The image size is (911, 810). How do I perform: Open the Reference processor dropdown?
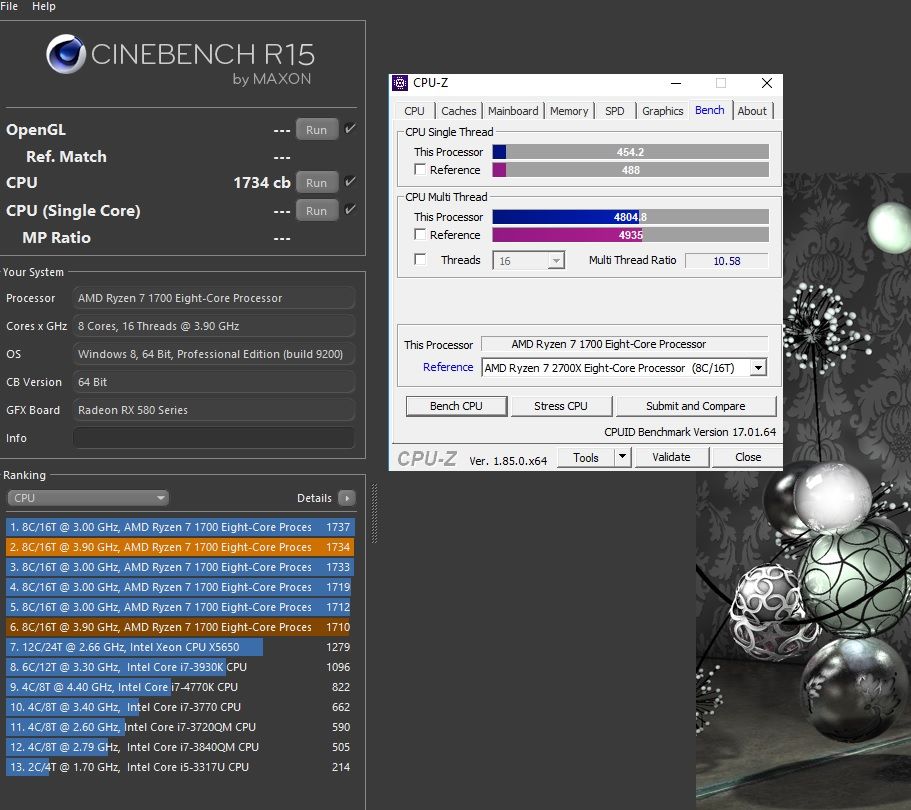pos(758,368)
